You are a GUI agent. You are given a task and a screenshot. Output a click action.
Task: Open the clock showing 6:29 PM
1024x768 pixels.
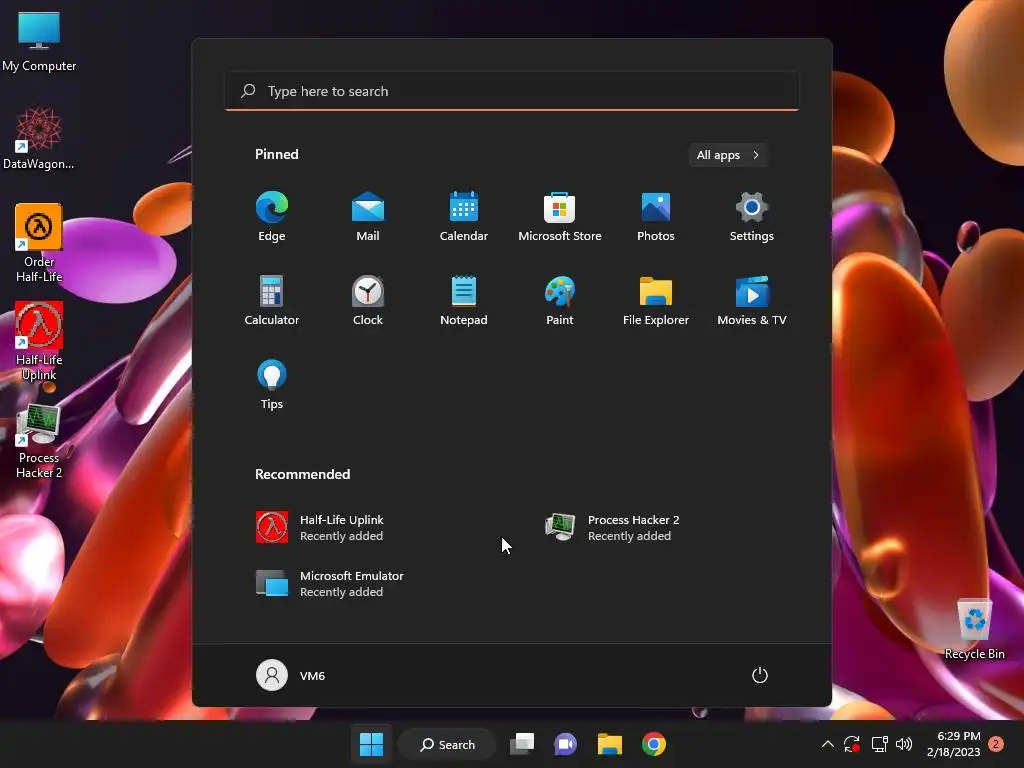point(953,744)
